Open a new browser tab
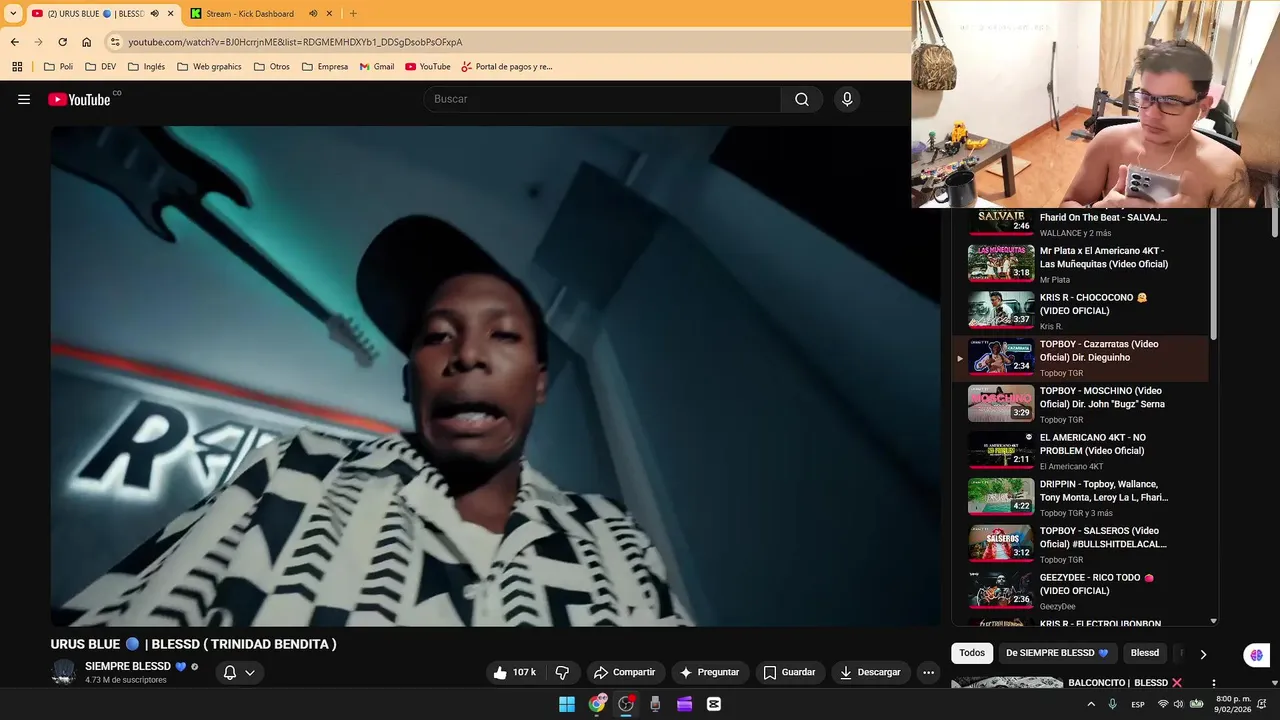 353,14
